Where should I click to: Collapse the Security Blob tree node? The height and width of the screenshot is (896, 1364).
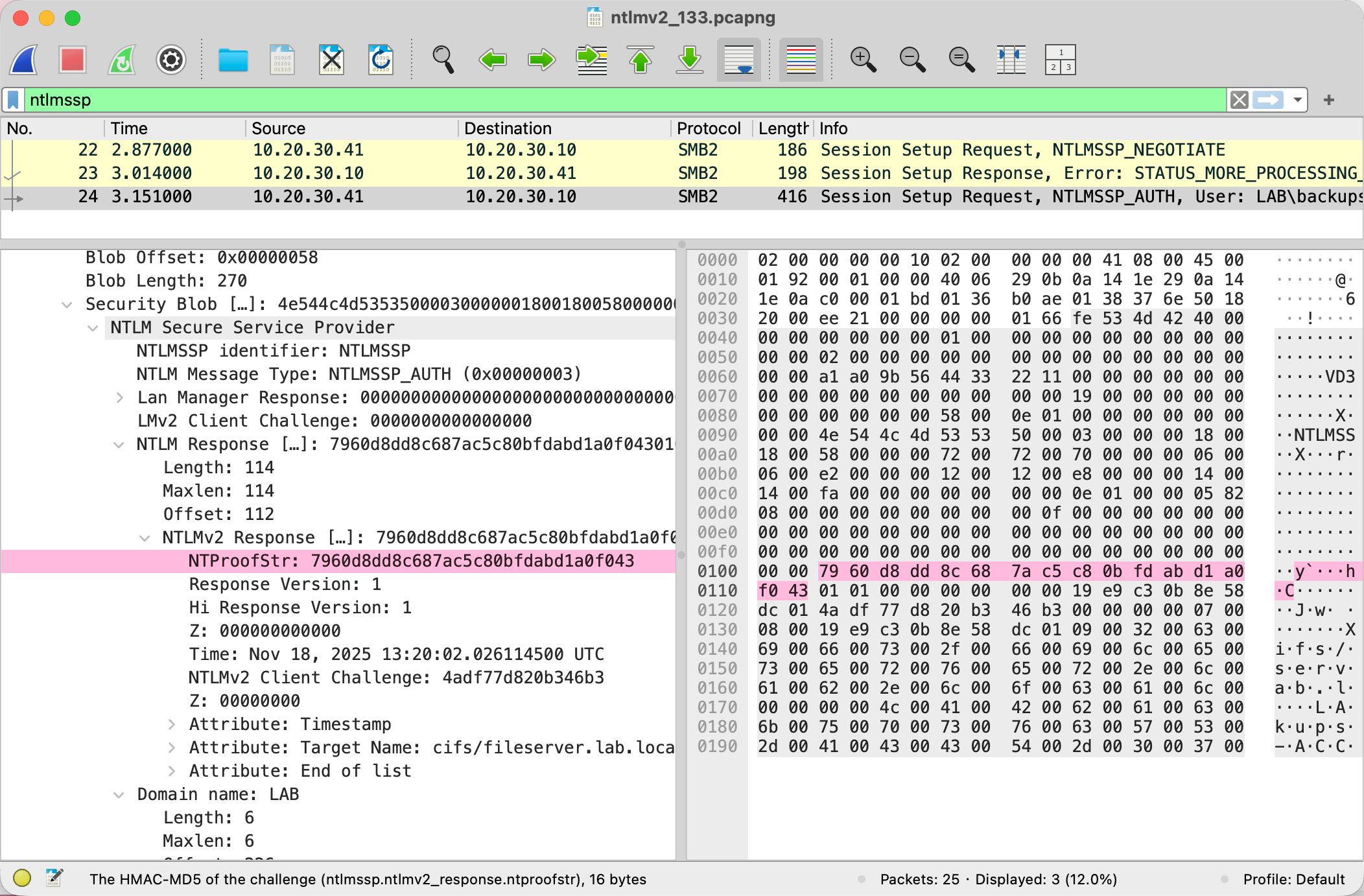point(67,305)
